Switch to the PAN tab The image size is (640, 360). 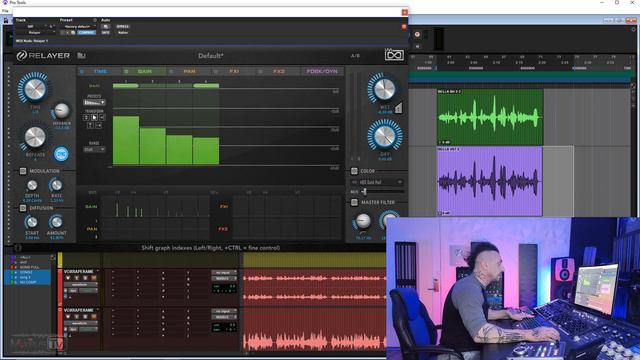coord(189,71)
